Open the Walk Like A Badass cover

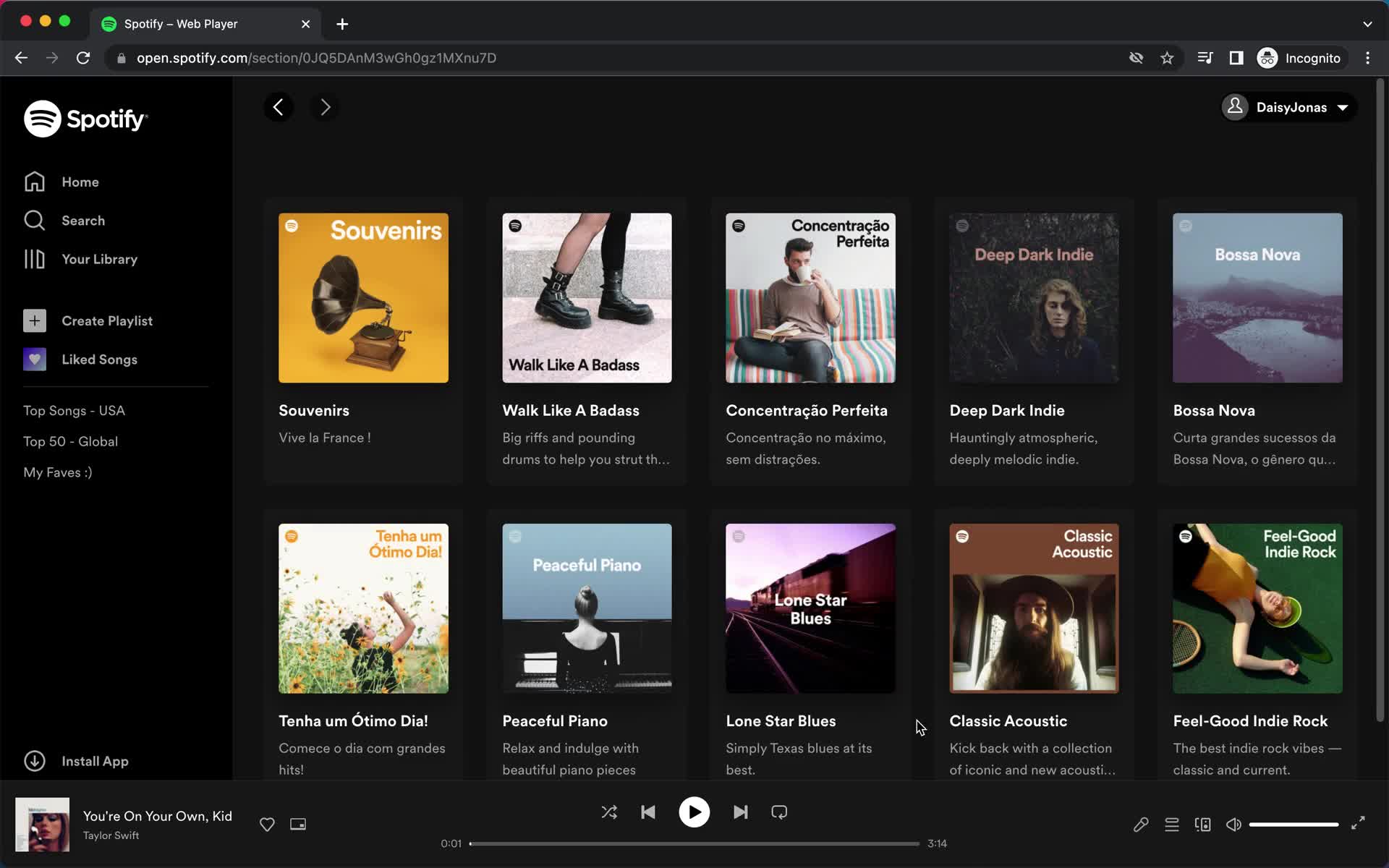click(587, 297)
